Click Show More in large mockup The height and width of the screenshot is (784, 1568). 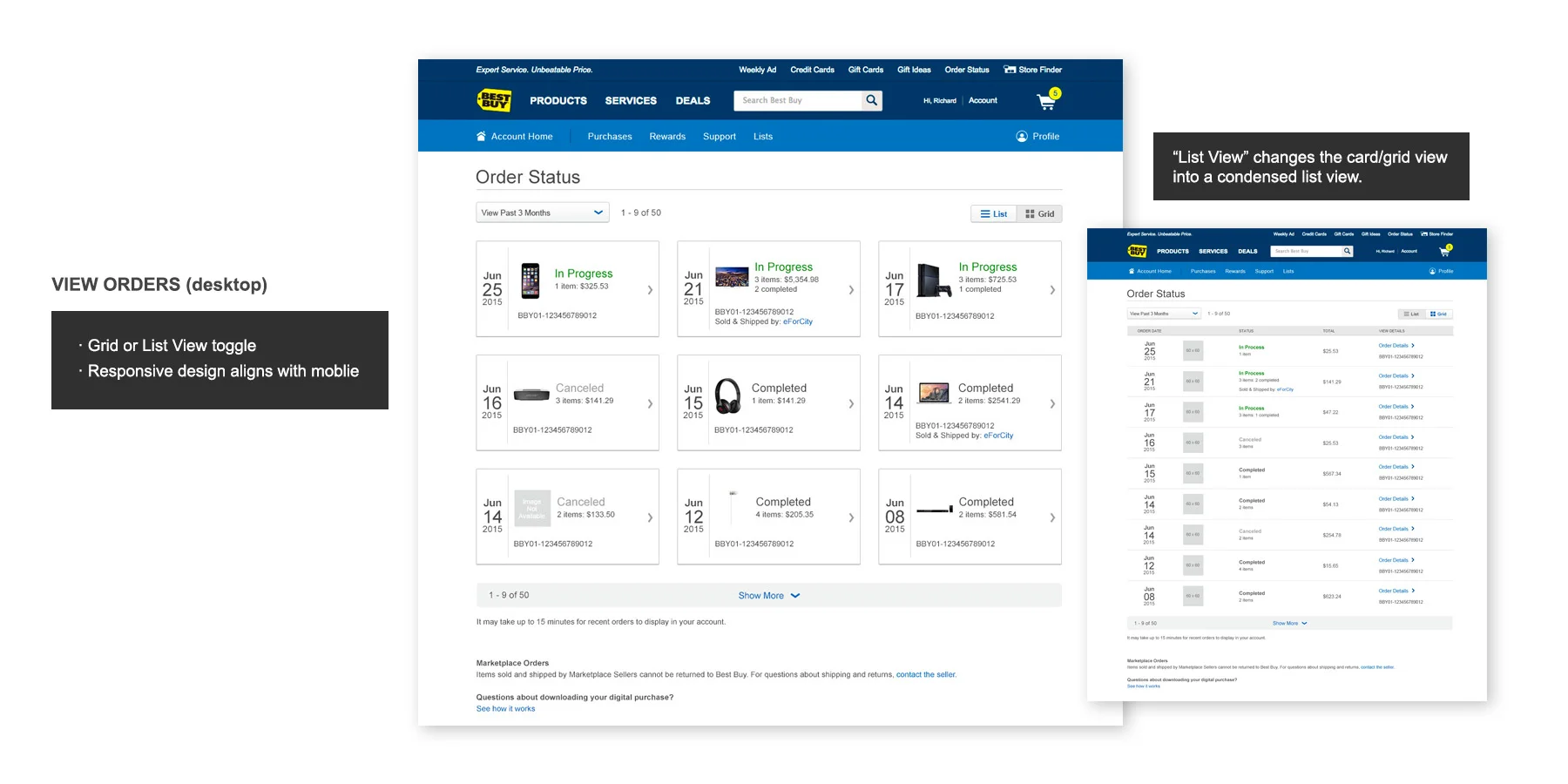click(x=769, y=596)
